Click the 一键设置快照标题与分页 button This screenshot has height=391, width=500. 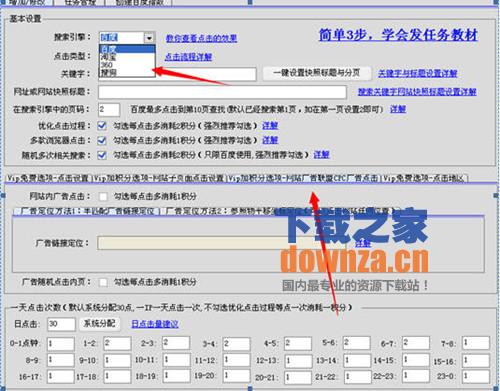317,73
